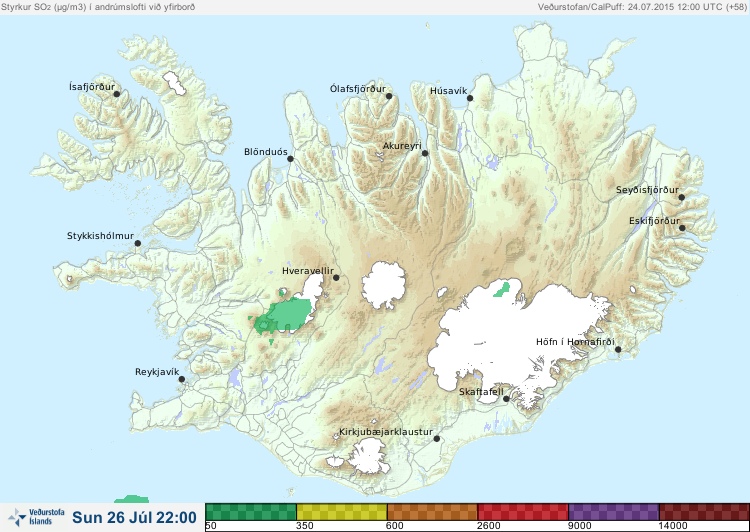Click the 'Stykkishólmur' map label

tap(100, 236)
